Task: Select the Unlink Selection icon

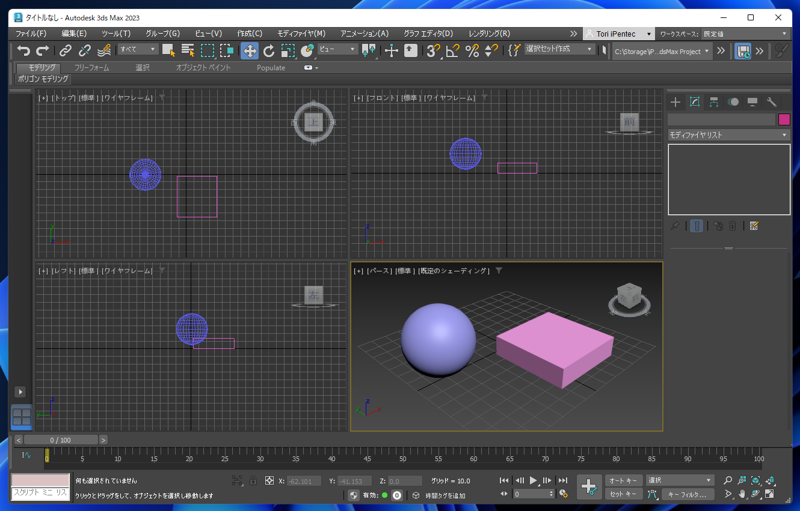Action: click(85, 50)
